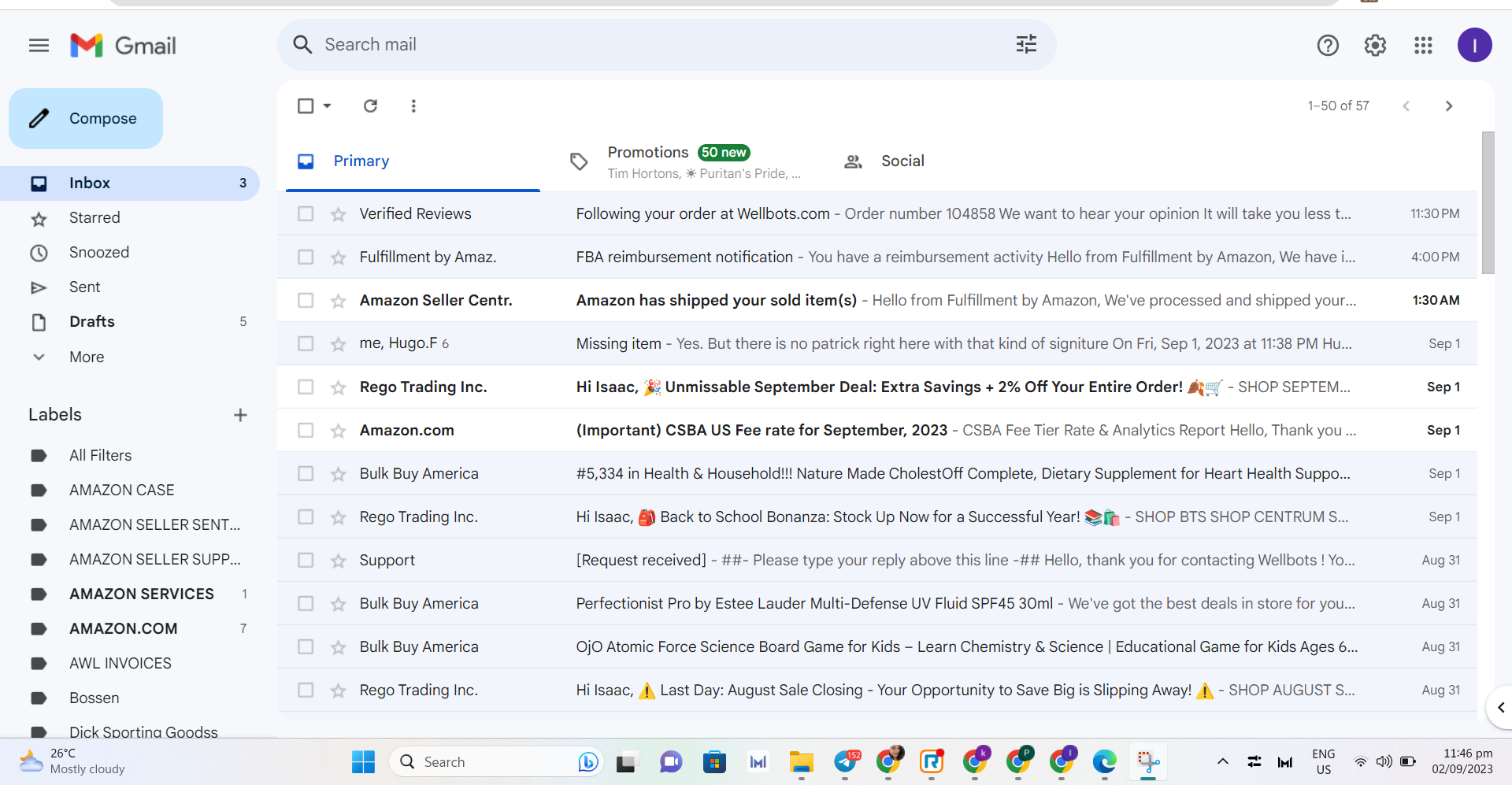Open the OjO Atomic Force email
Screen dimensions: 1512x785
tap(877, 647)
